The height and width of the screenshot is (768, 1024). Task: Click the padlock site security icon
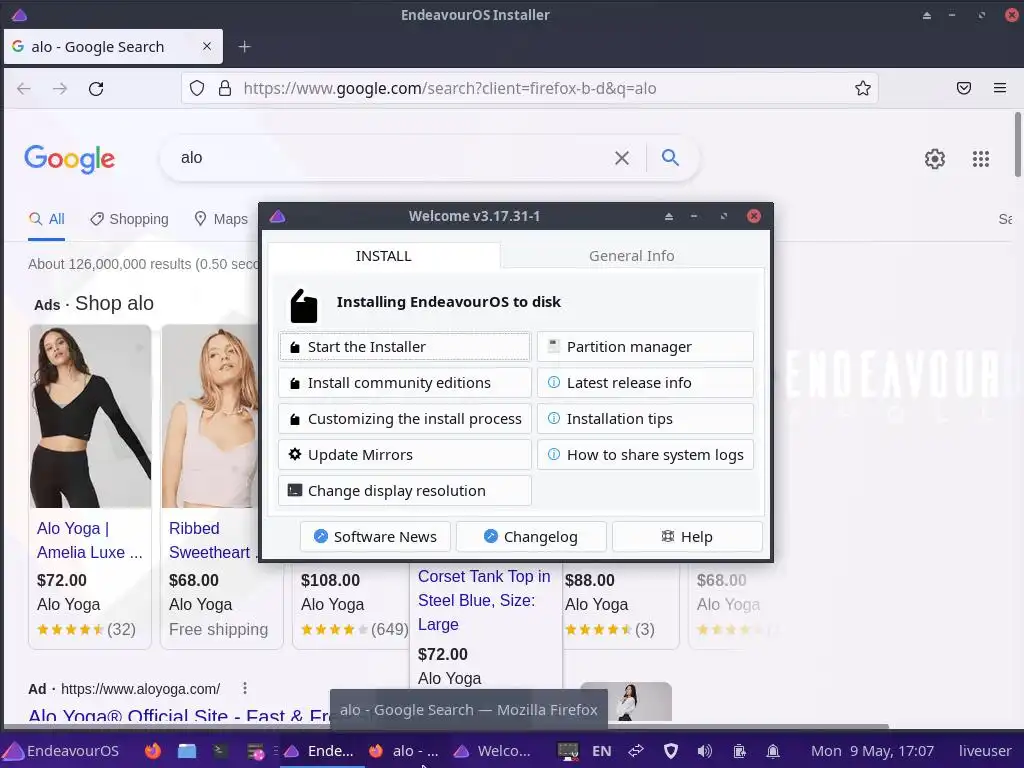pyautogui.click(x=225, y=88)
